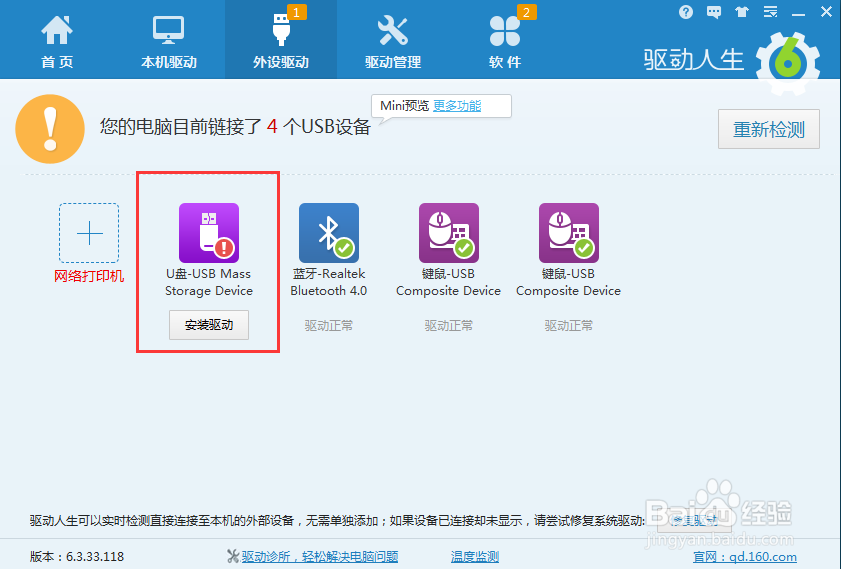Screen dimensions: 841x569
Task: Click 安装驱动 button for U盘
Action: click(x=209, y=325)
